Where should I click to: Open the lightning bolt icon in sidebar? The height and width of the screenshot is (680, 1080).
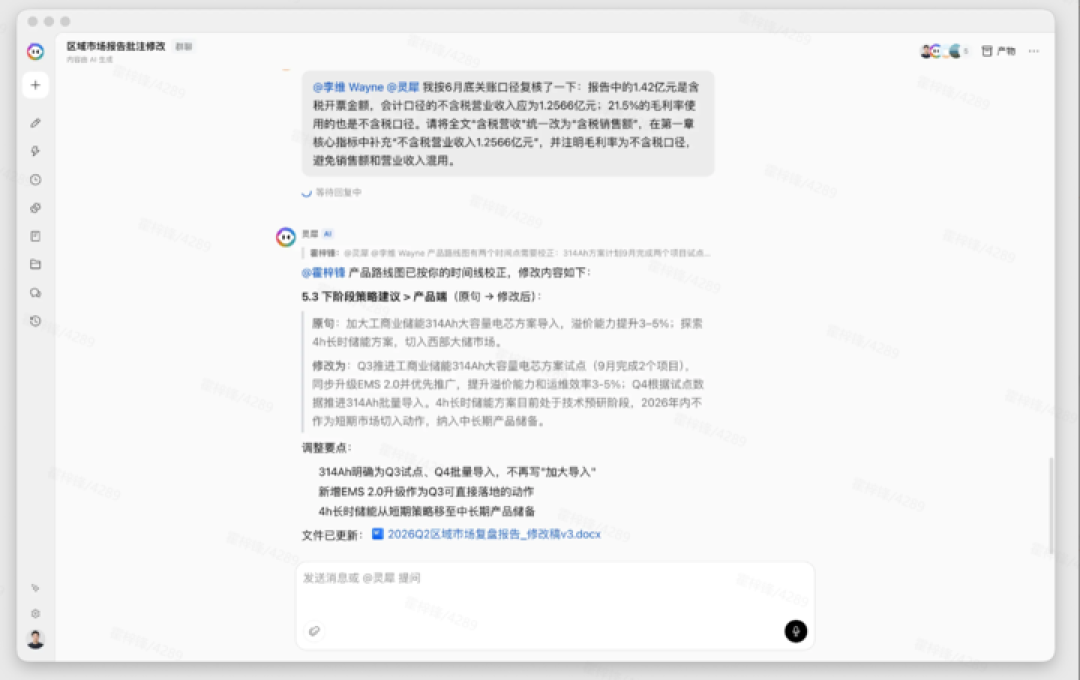(x=35, y=151)
